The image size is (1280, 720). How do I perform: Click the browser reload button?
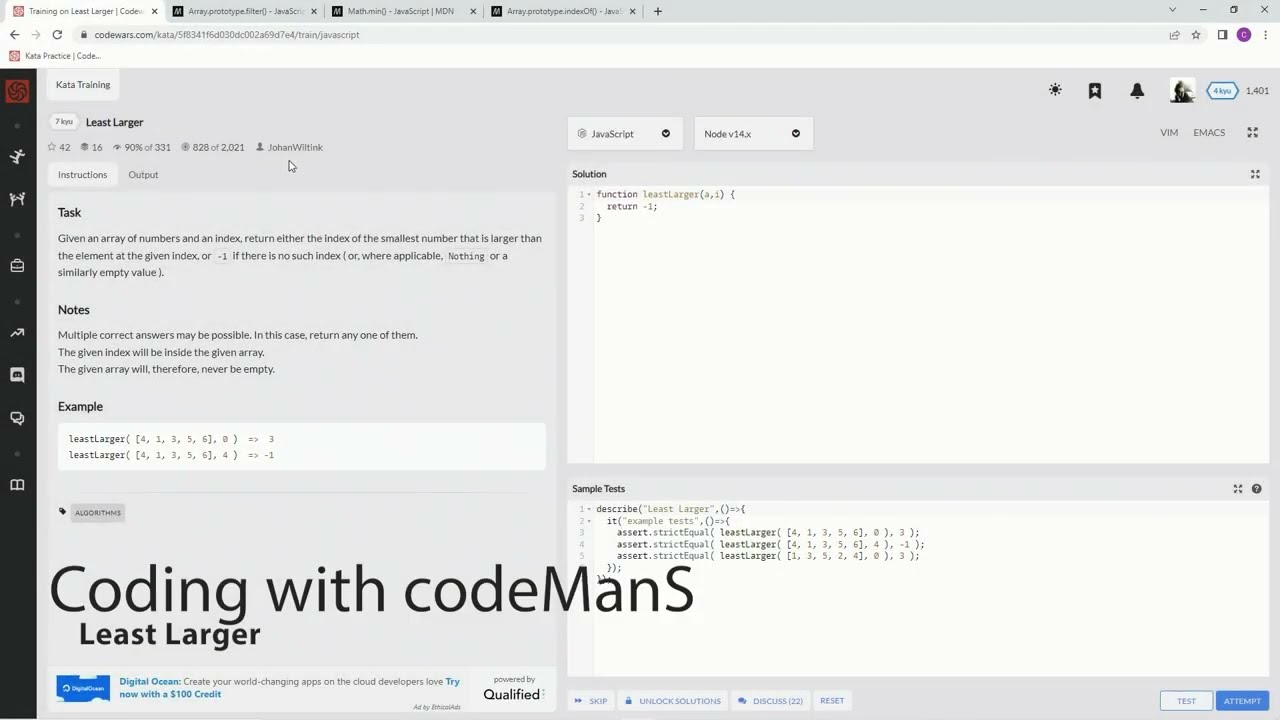[57, 34]
